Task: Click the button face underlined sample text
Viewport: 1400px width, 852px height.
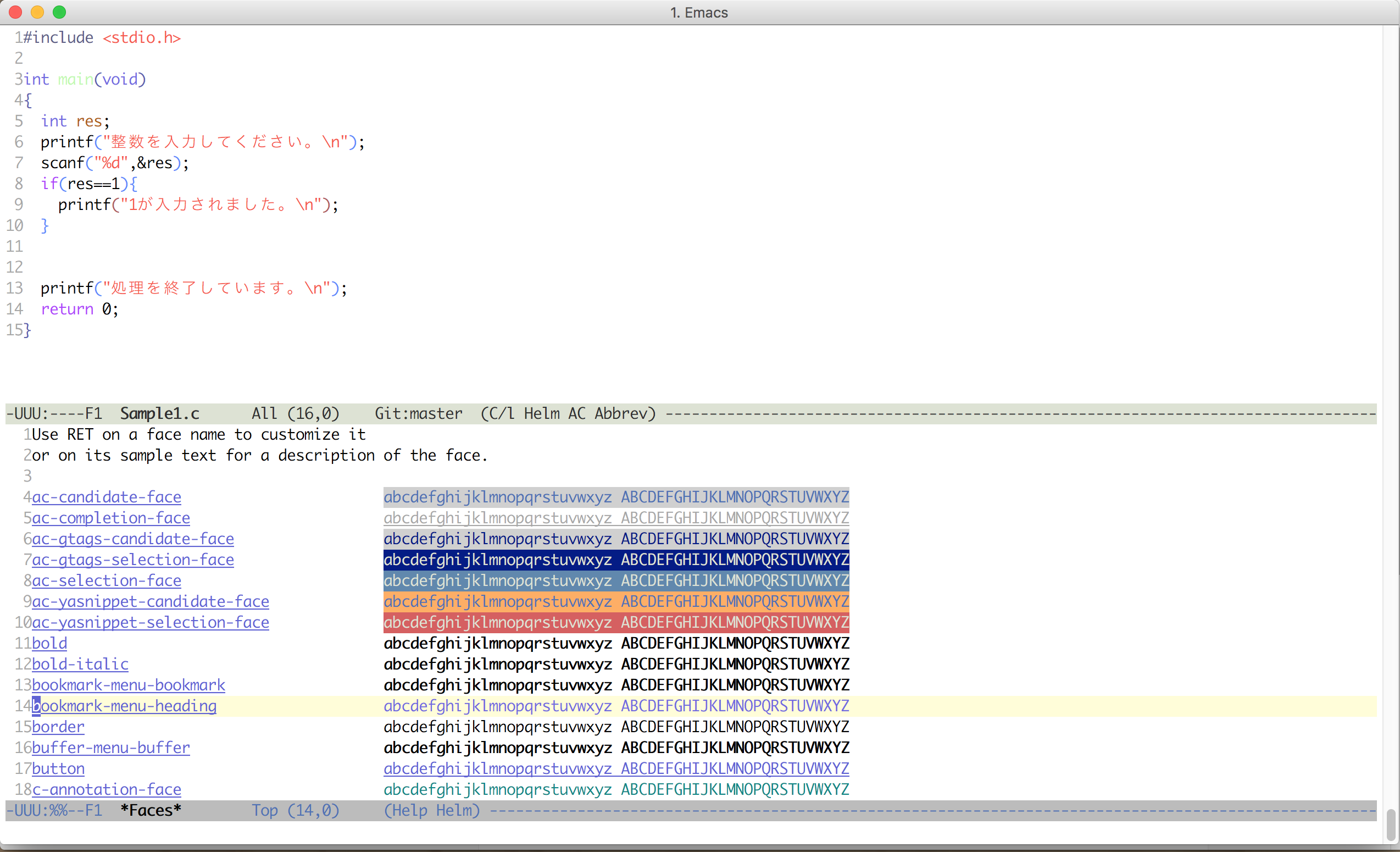Action: tap(616, 768)
